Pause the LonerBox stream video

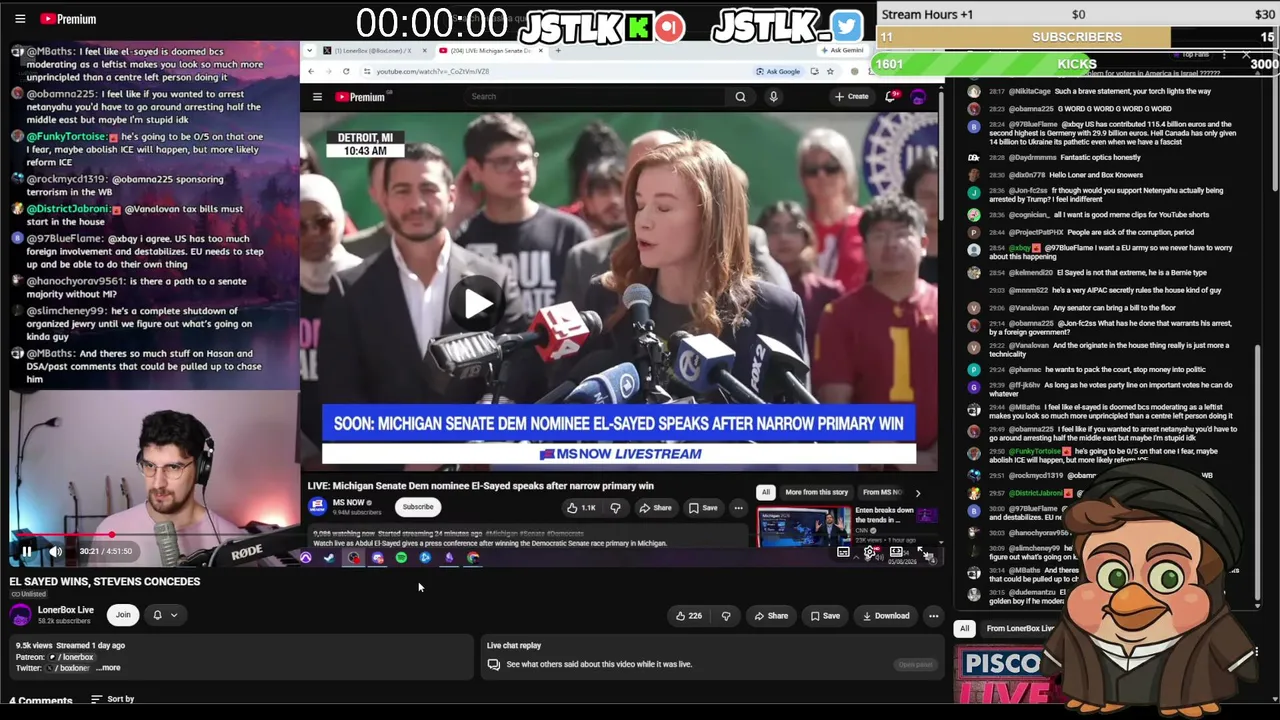27,551
